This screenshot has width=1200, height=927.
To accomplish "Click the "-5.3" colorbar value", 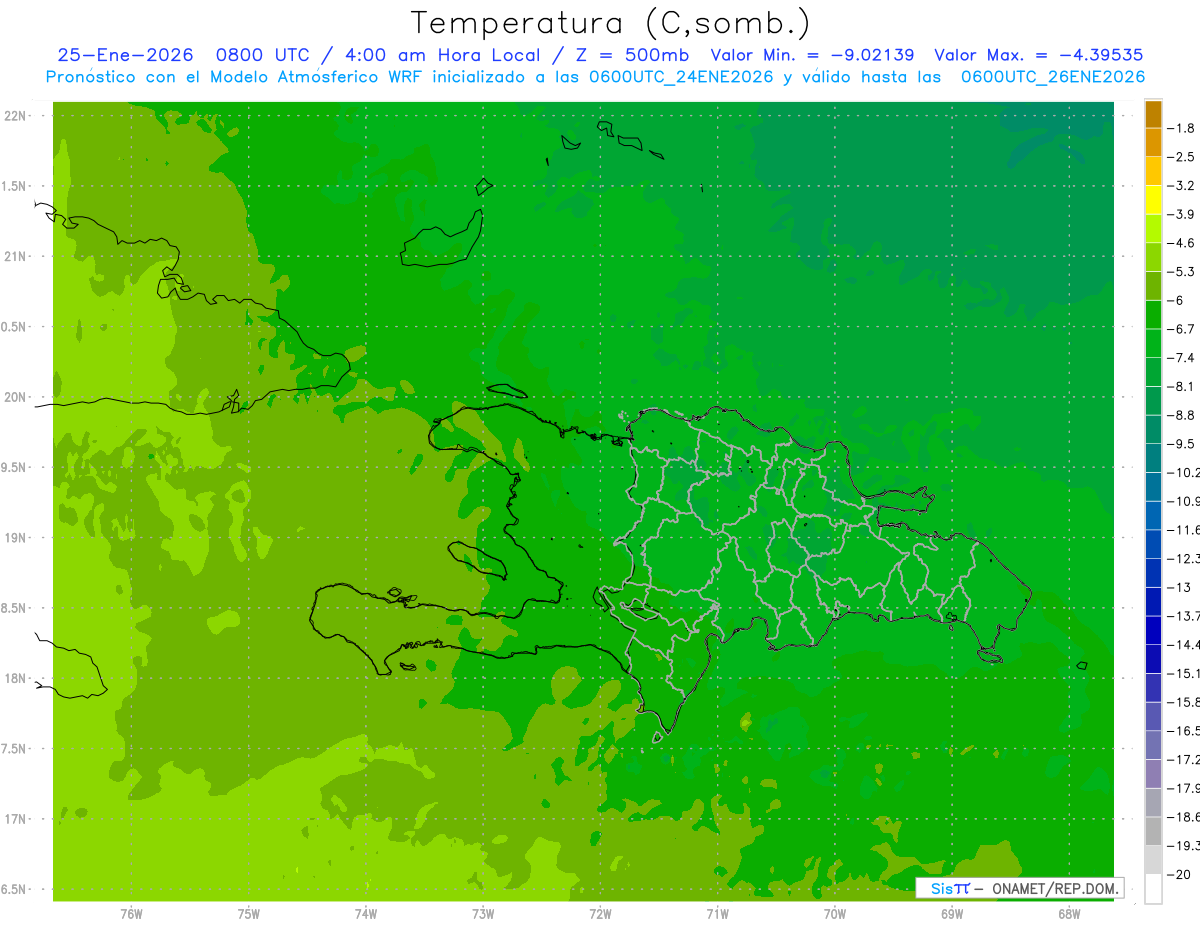I will click(1183, 272).
